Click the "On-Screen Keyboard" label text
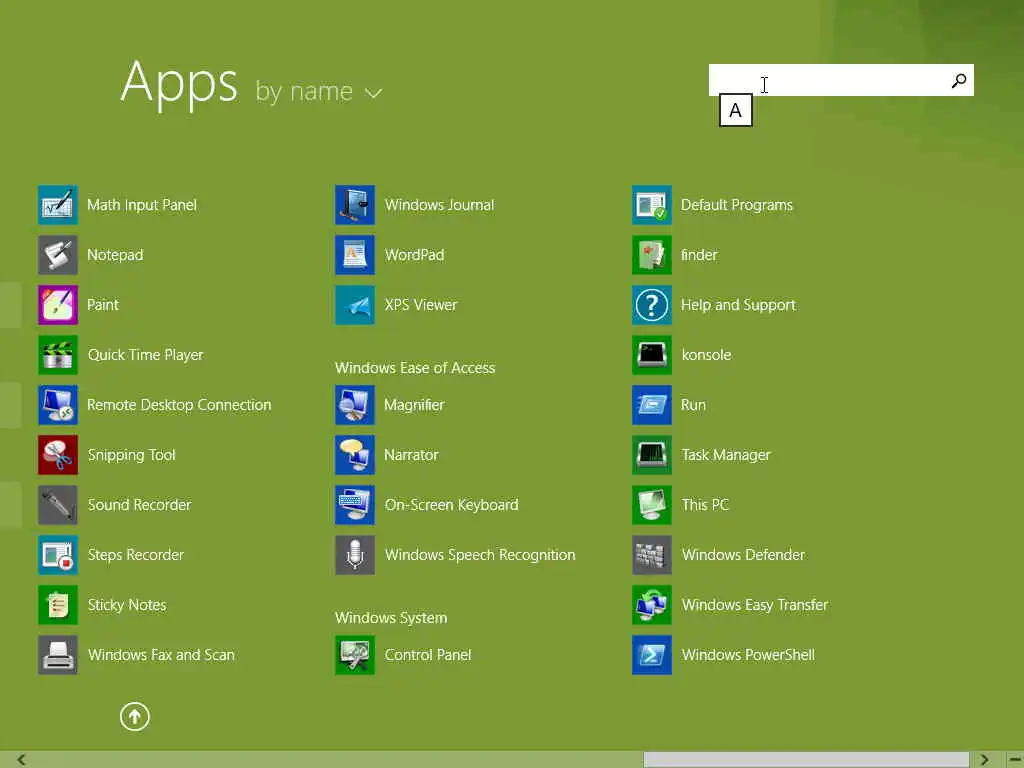 point(451,505)
